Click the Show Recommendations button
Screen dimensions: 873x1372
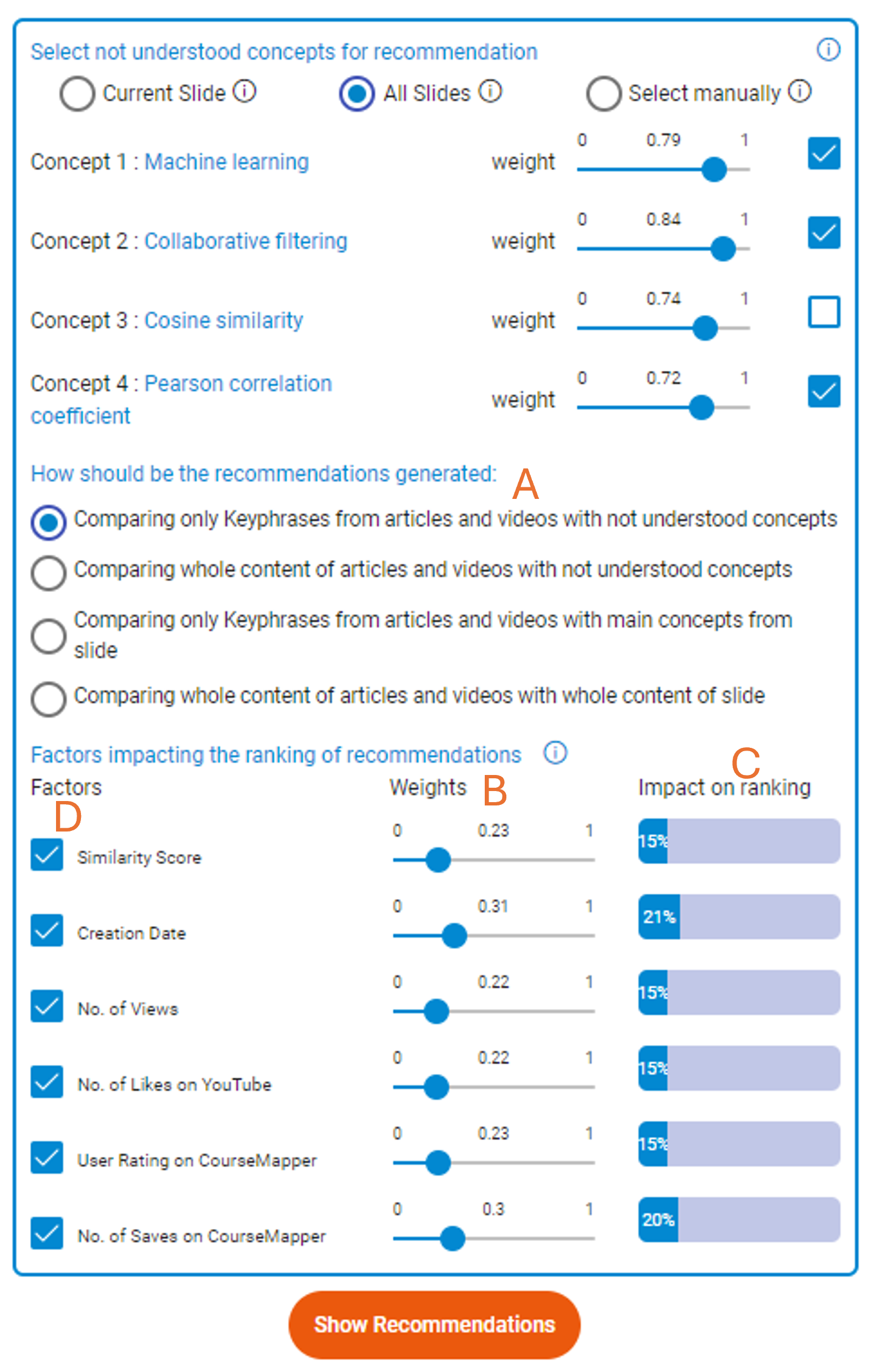click(x=434, y=1324)
